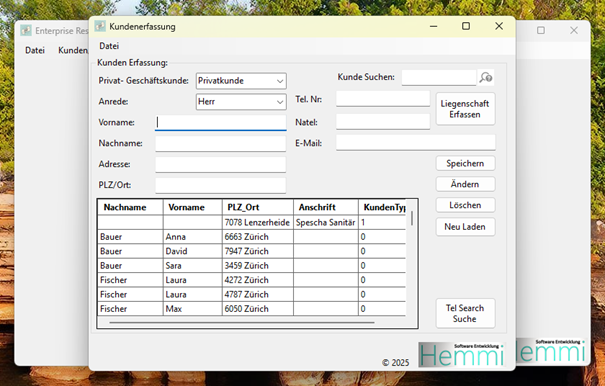The image size is (605, 386).
Task: Click the PLZ_Ort column header
Action: [258, 207]
